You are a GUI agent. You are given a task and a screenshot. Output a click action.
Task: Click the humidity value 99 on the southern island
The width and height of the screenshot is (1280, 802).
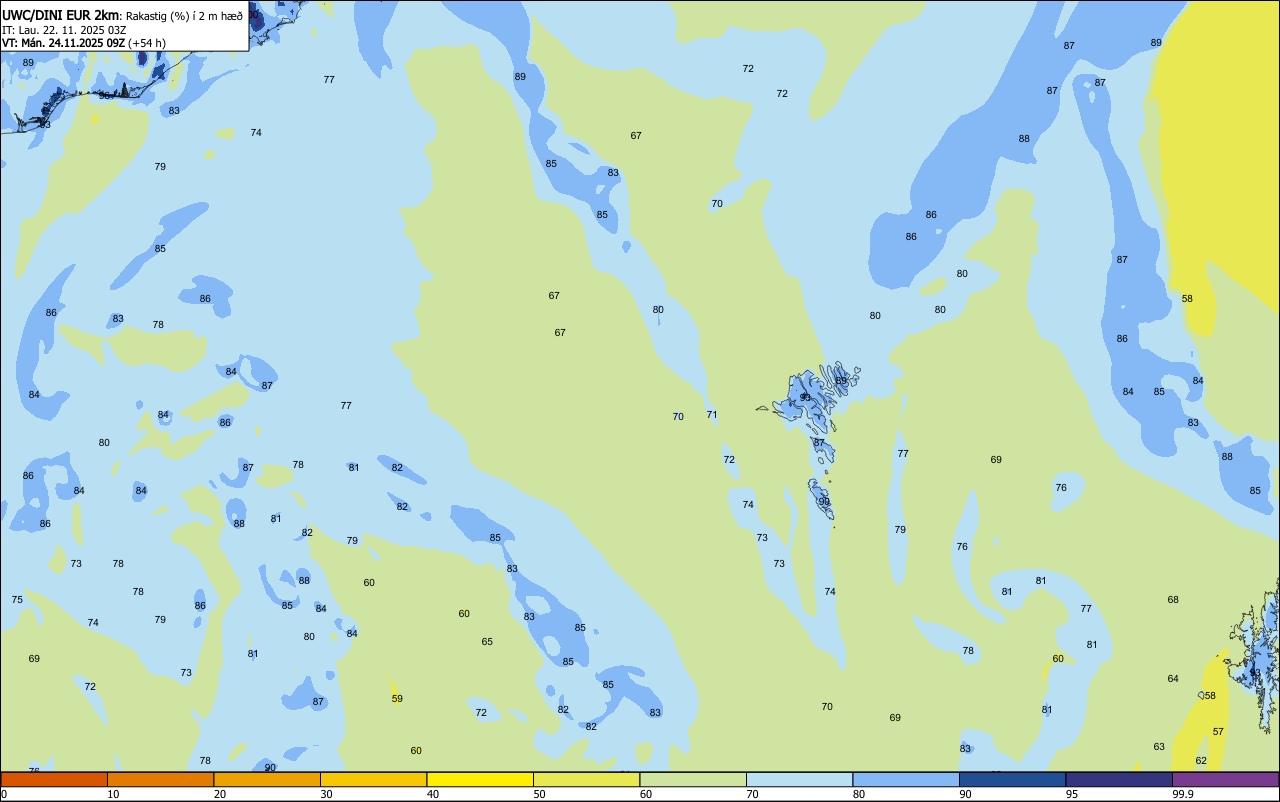tap(824, 501)
